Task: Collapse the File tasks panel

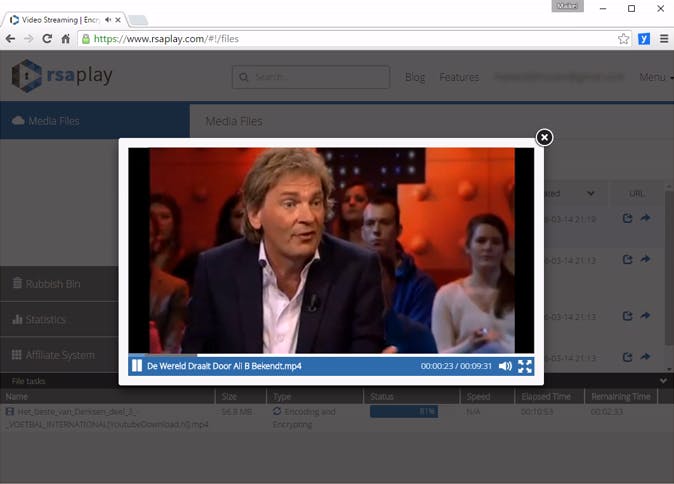Action: pos(663,380)
